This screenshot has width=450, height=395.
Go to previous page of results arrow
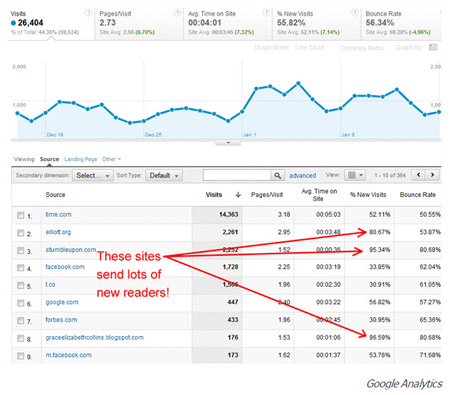[x=419, y=175]
